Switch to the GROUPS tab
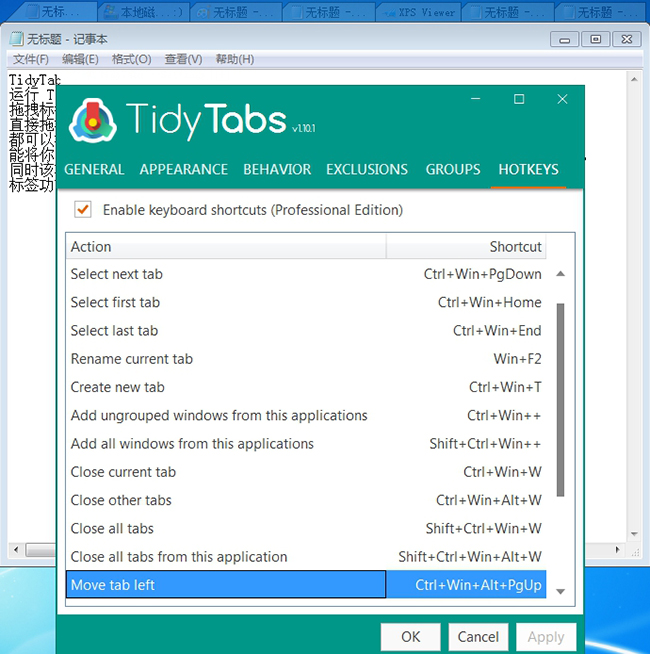 [x=453, y=169]
